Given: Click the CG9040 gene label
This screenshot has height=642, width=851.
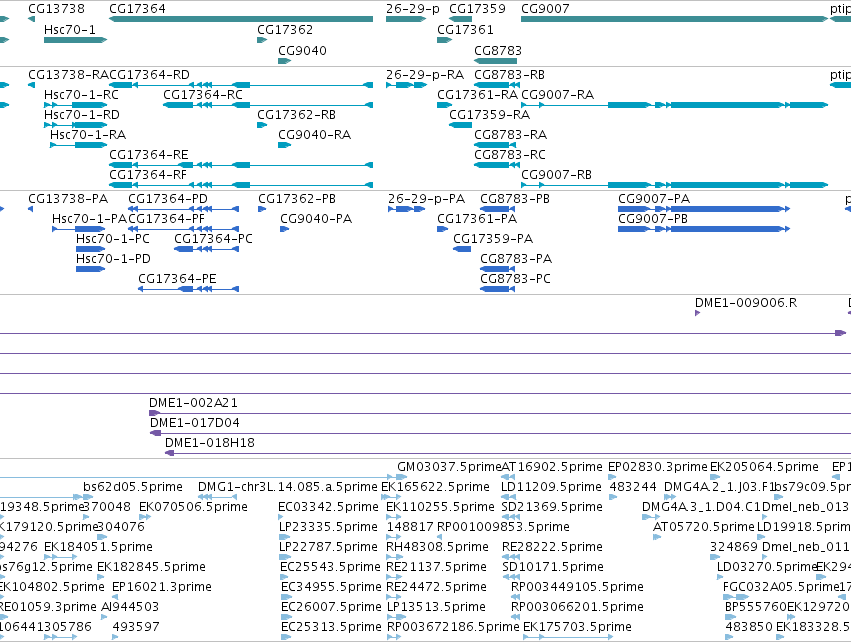Looking at the screenshot, I should coord(302,50).
